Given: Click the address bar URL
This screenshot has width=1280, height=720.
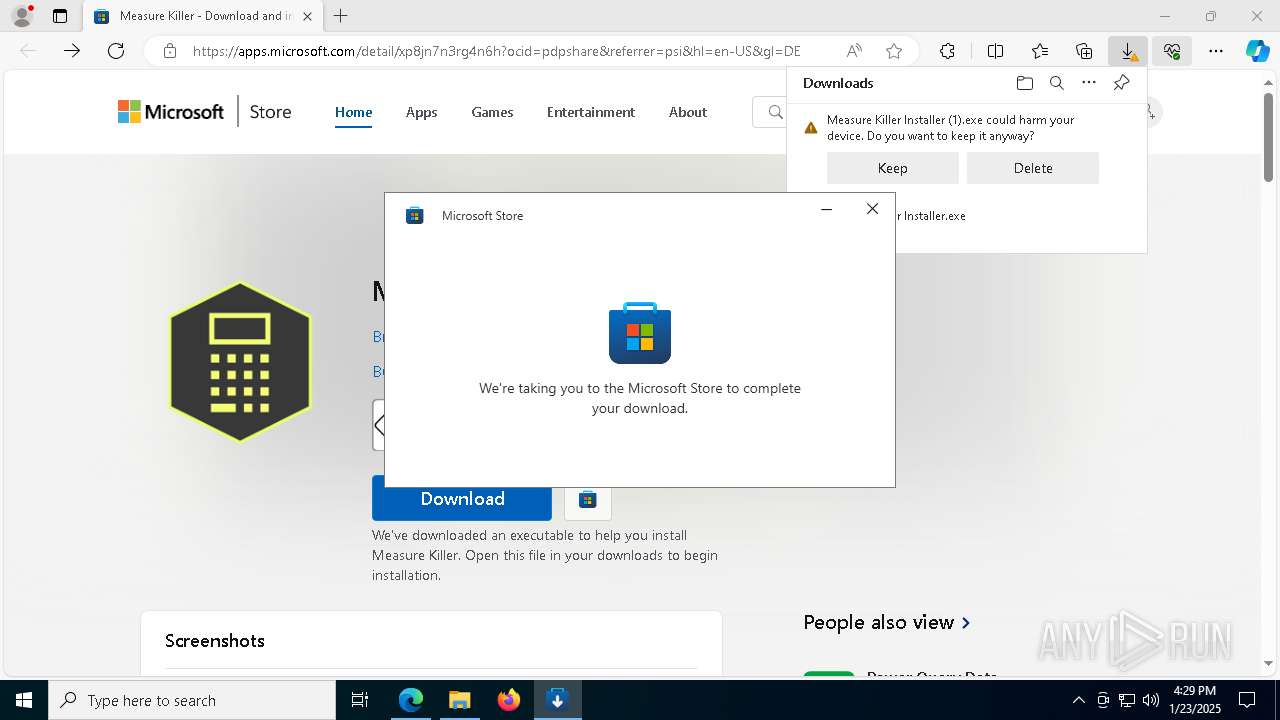Looking at the screenshot, I should pyautogui.click(x=496, y=51).
